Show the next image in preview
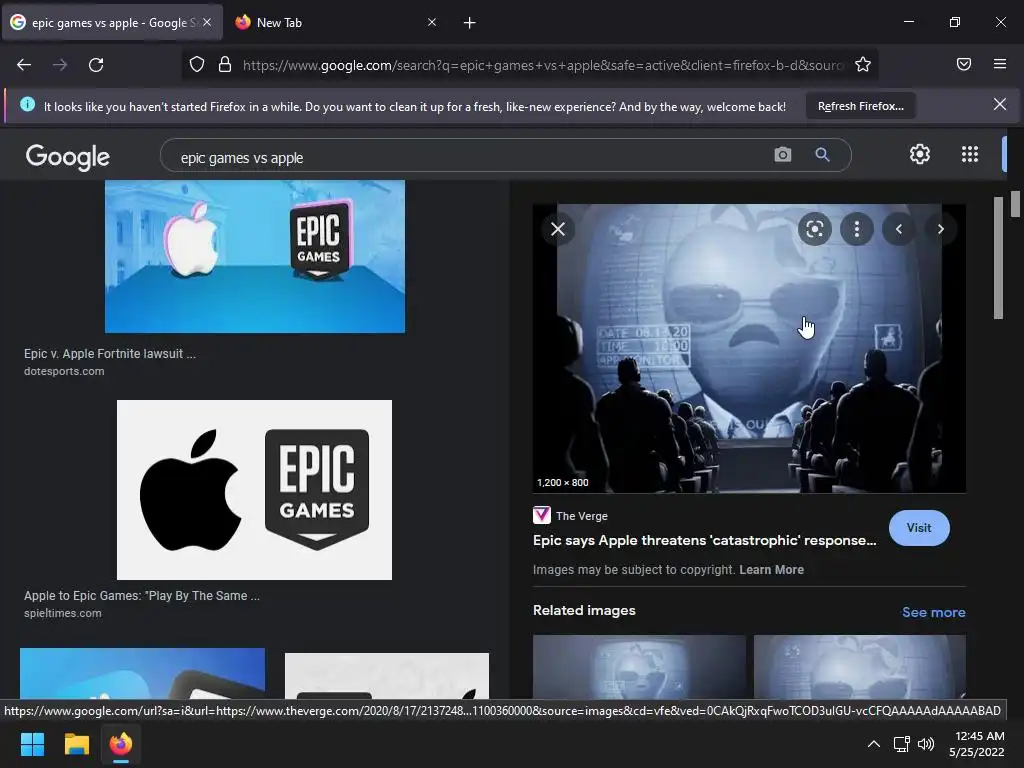1024x768 pixels. point(940,229)
